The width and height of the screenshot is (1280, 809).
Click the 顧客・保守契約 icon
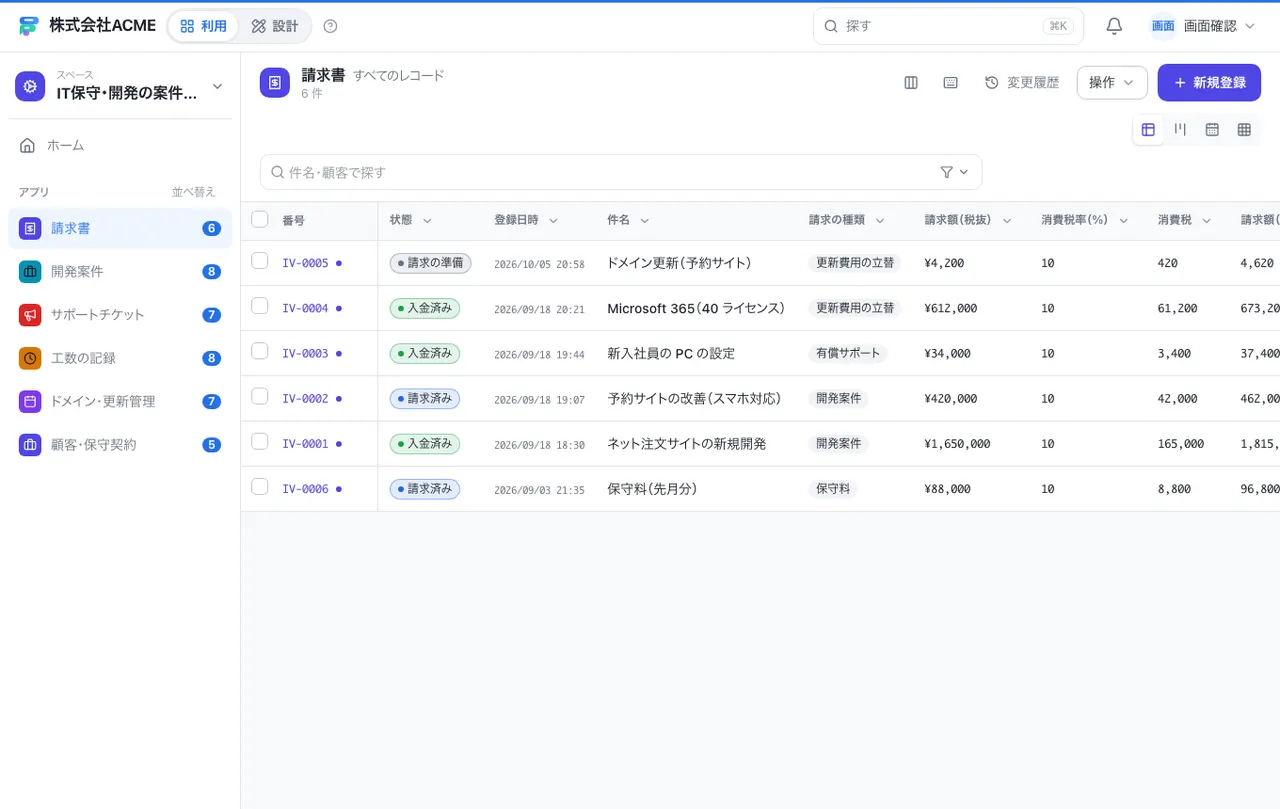click(30, 445)
